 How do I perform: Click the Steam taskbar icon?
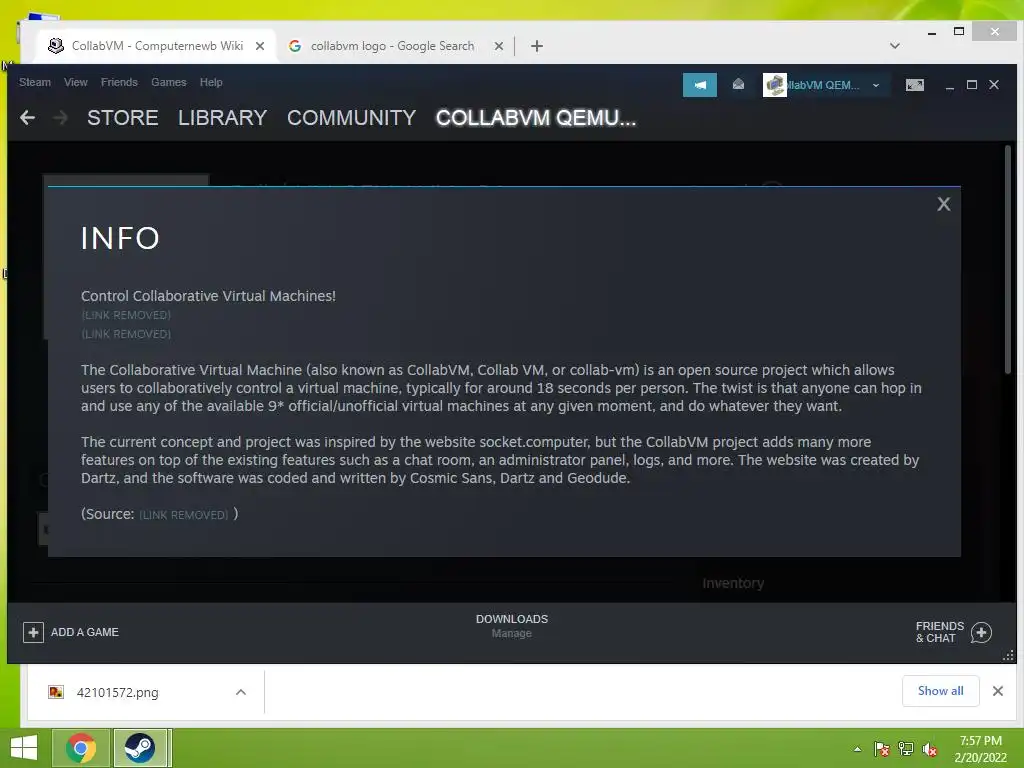point(140,748)
